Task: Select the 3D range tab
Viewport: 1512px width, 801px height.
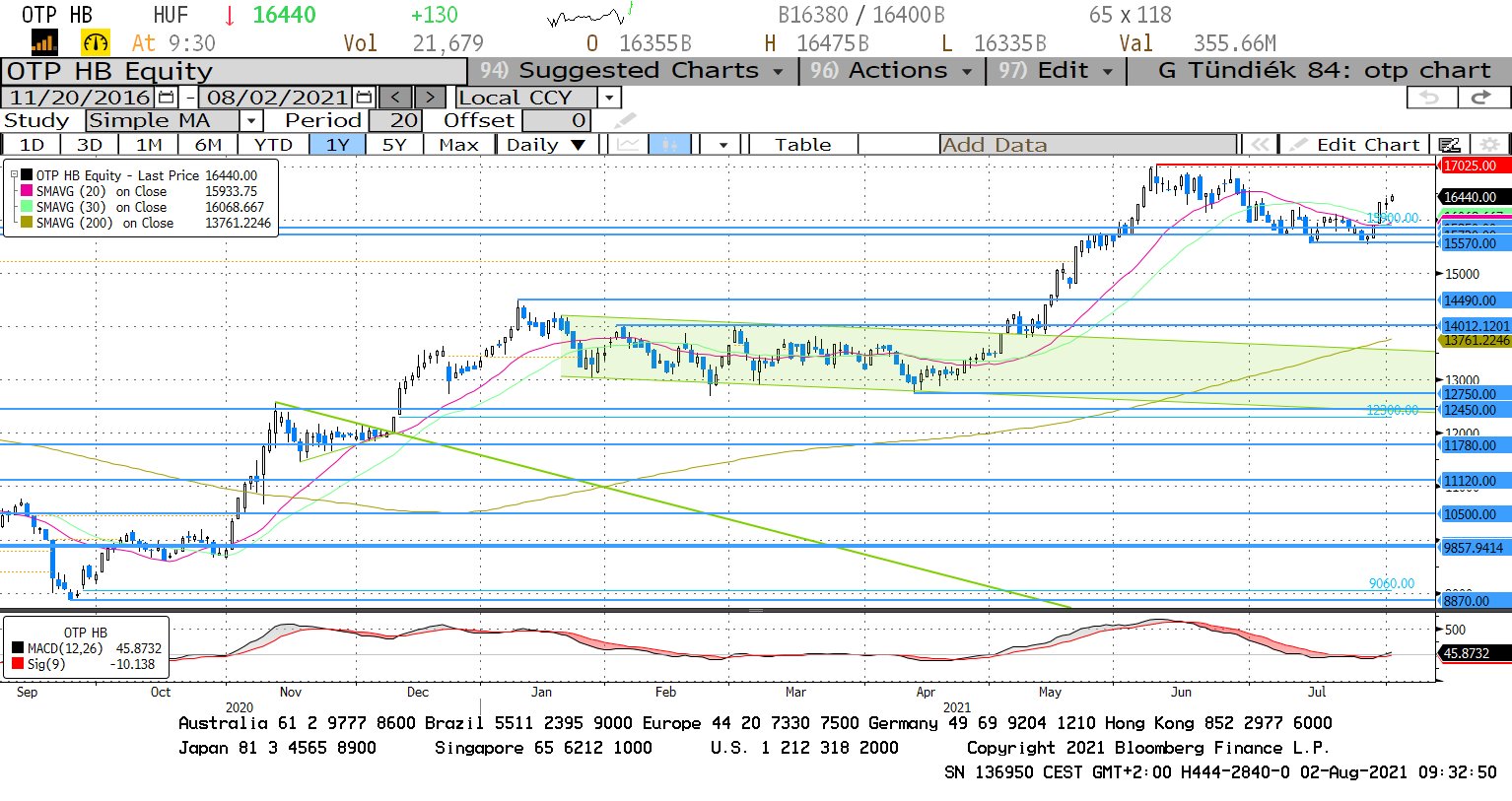Action: point(90,144)
